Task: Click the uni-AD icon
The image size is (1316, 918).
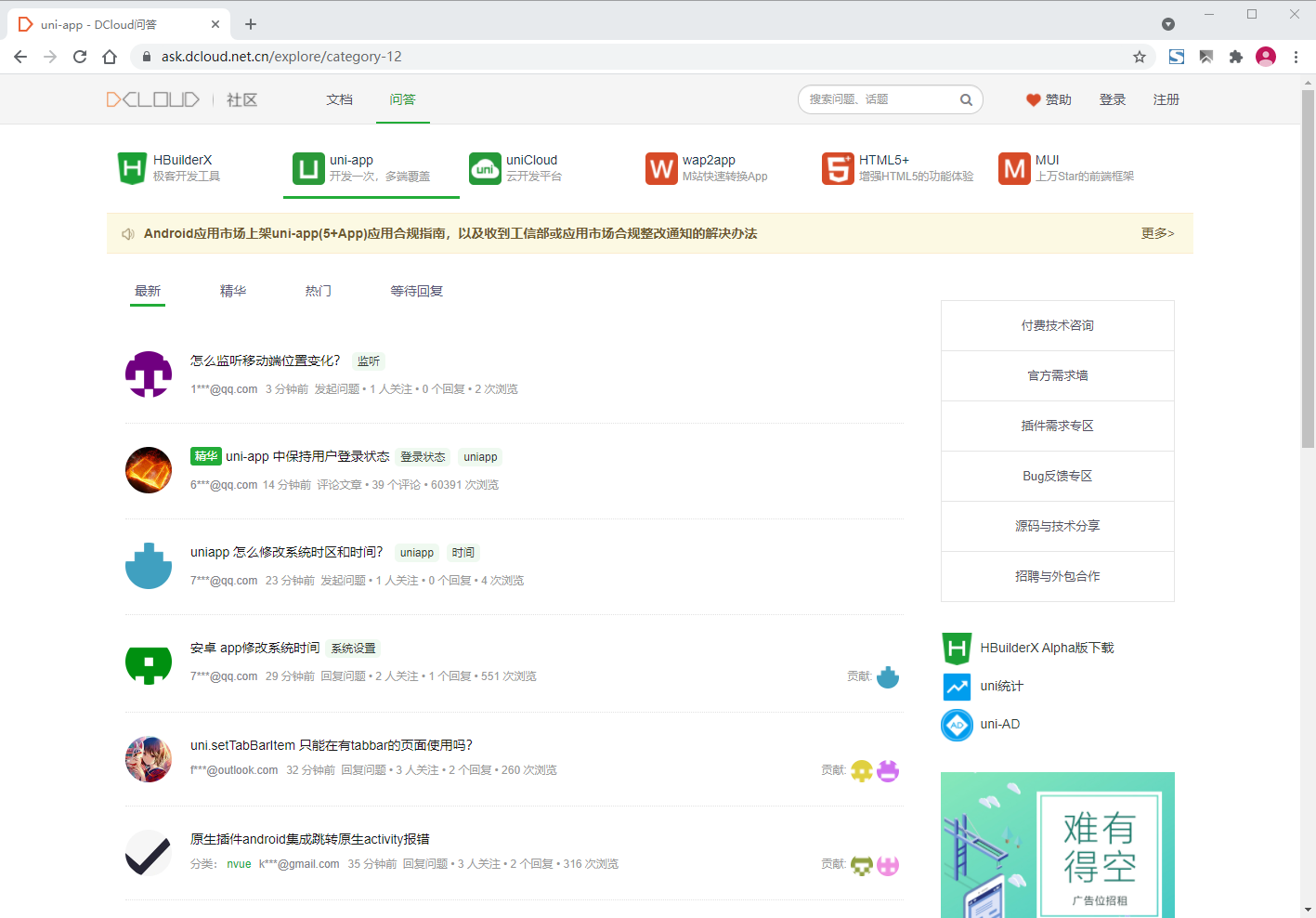Action: [x=957, y=725]
